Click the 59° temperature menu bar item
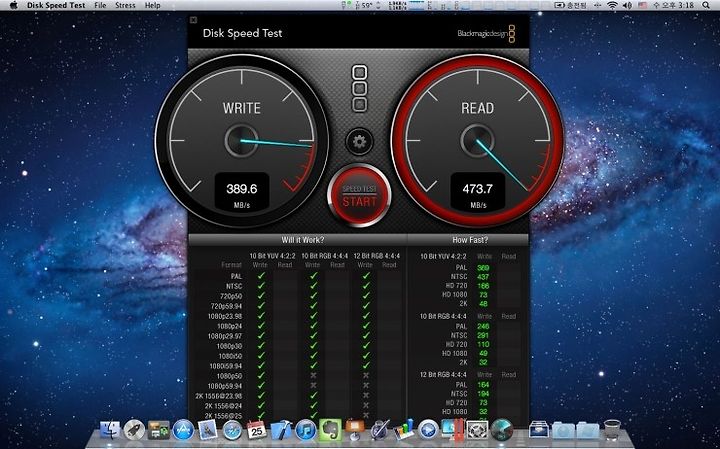The height and width of the screenshot is (449, 720). (366, 6)
